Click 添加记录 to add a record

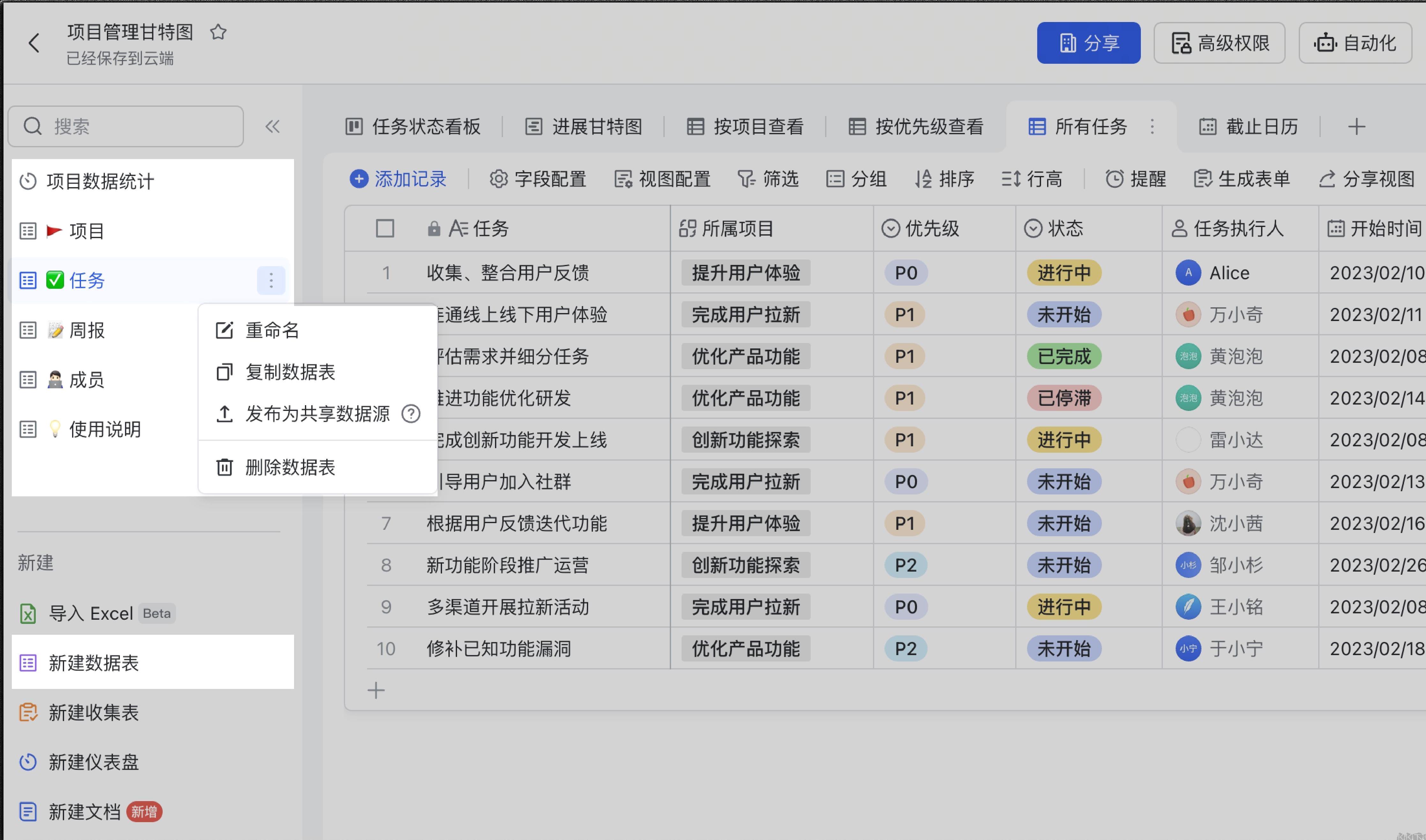coord(398,179)
